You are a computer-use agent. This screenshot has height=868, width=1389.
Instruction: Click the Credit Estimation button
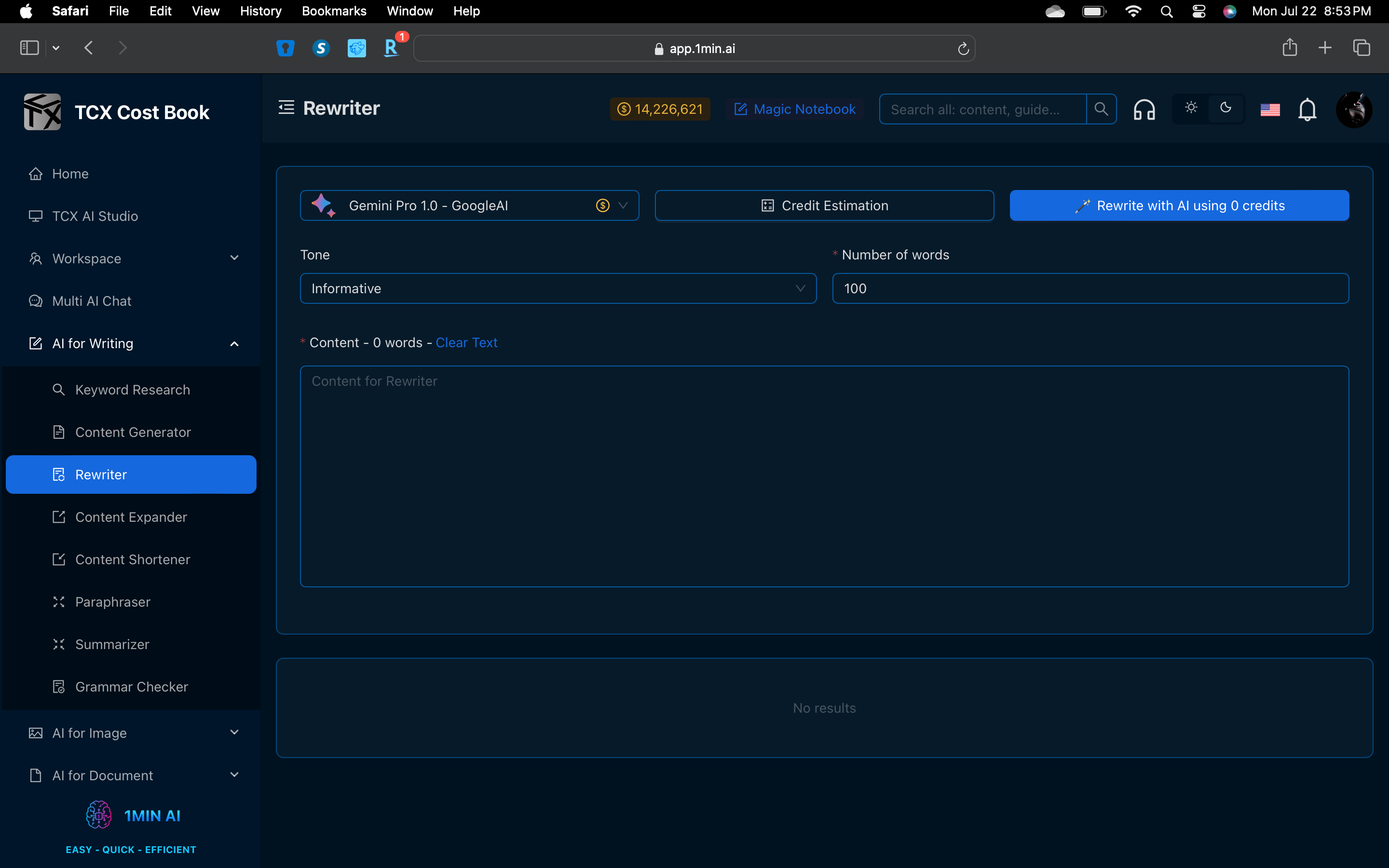(824, 205)
